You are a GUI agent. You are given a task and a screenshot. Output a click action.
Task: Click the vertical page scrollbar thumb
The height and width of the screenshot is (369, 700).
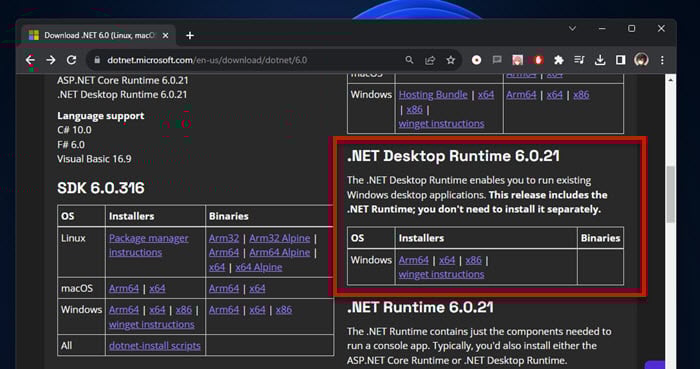click(x=671, y=194)
